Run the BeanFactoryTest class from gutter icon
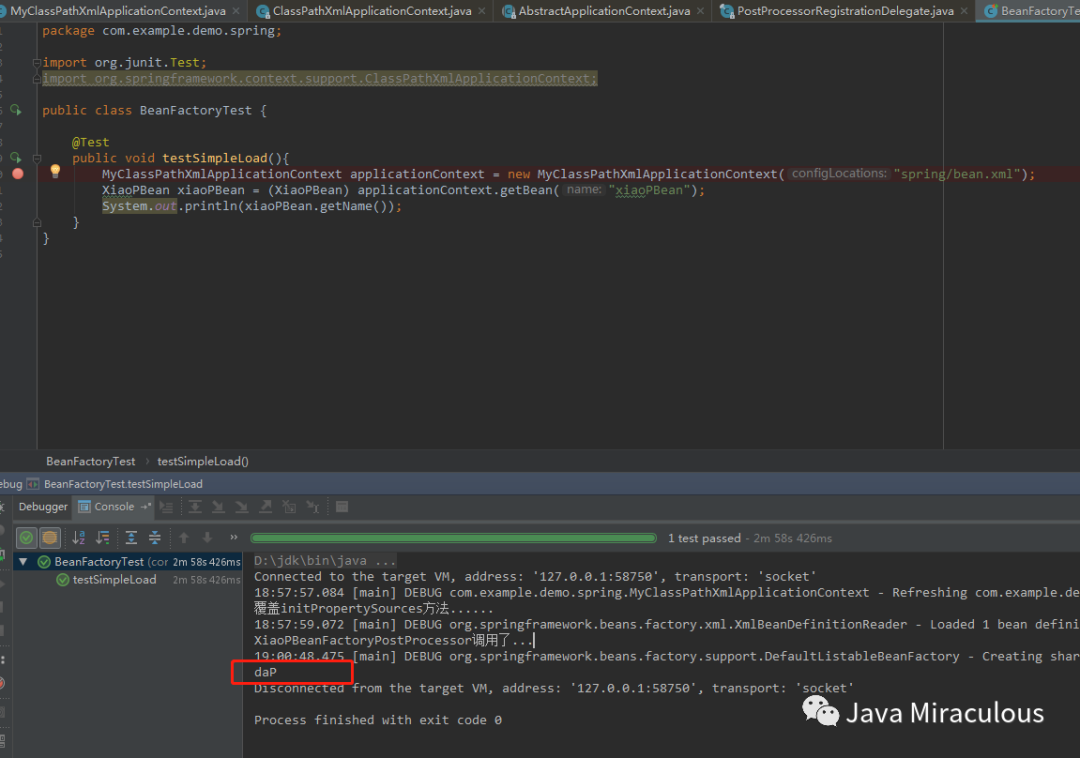The width and height of the screenshot is (1080, 758). point(16,110)
